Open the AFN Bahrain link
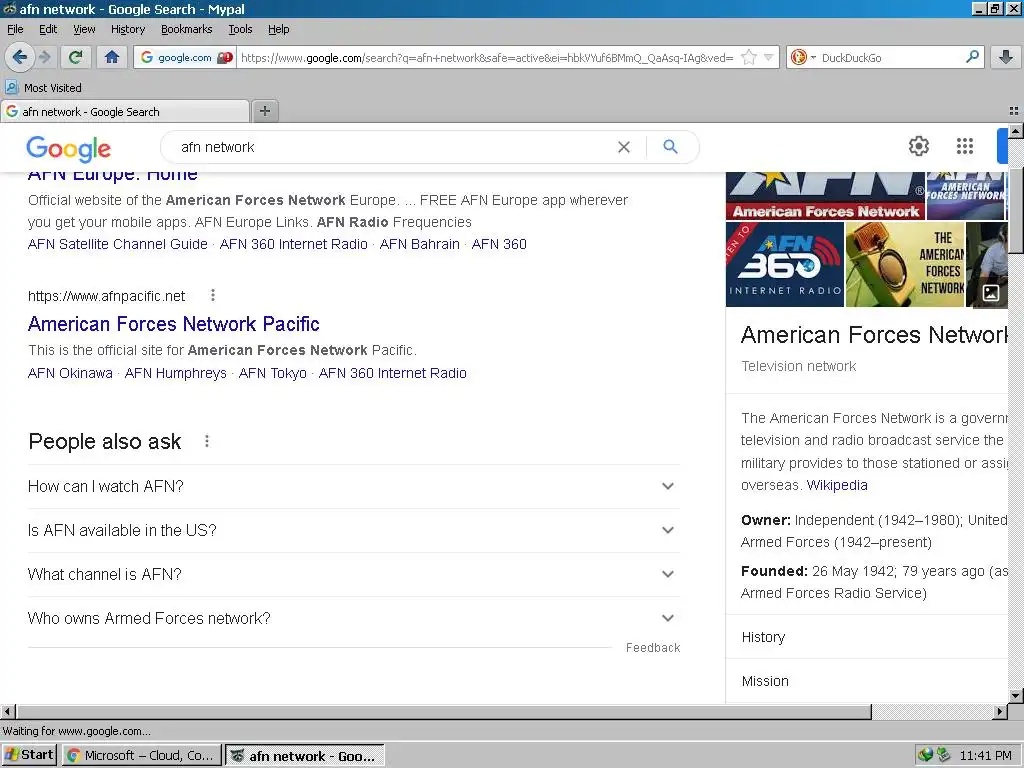The width and height of the screenshot is (1024, 768). 419,244
